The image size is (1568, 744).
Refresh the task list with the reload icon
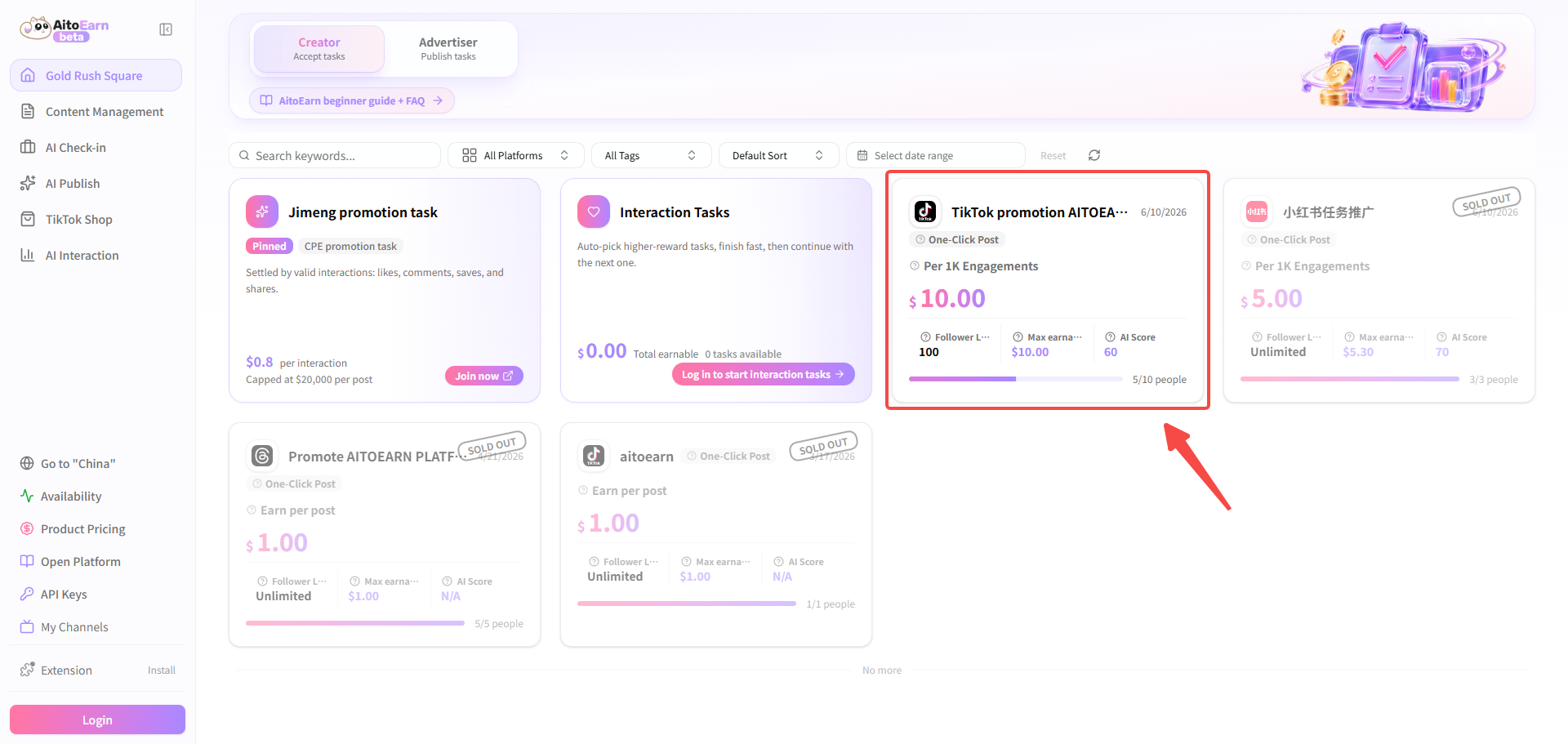(x=1094, y=155)
